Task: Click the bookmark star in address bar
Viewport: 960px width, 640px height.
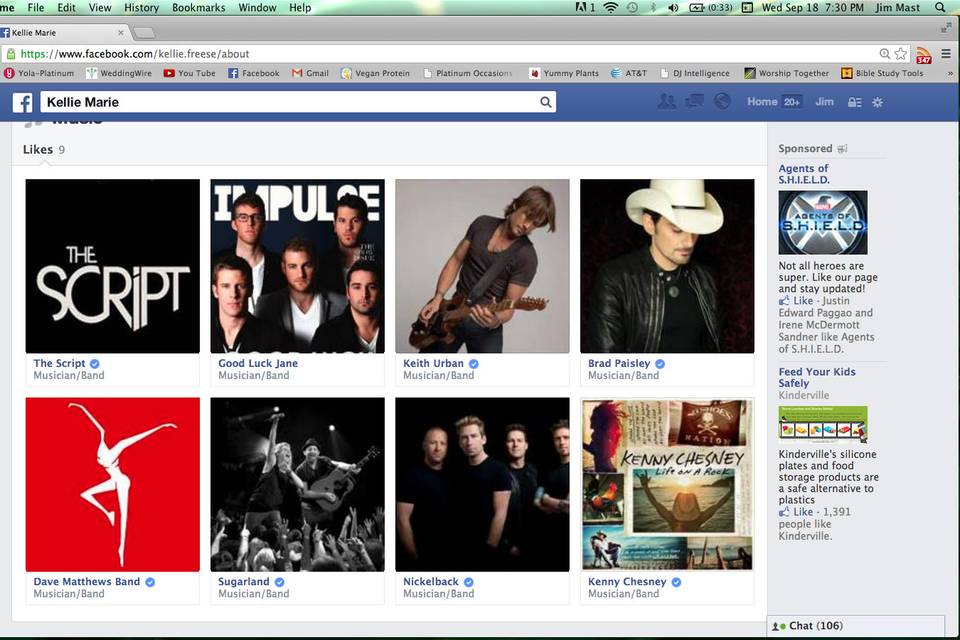Action: (901, 54)
